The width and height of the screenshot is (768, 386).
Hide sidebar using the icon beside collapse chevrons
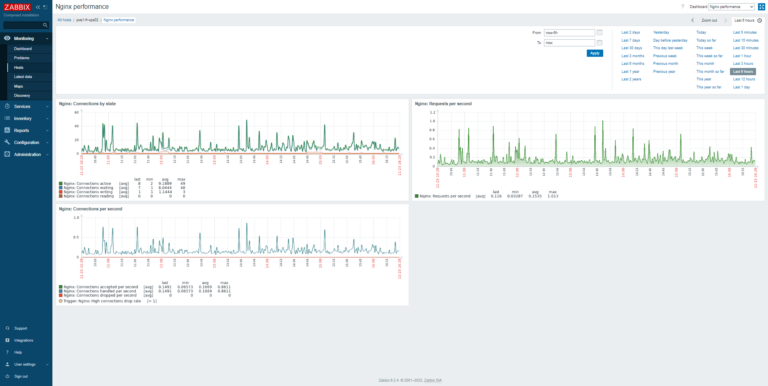click(45, 7)
